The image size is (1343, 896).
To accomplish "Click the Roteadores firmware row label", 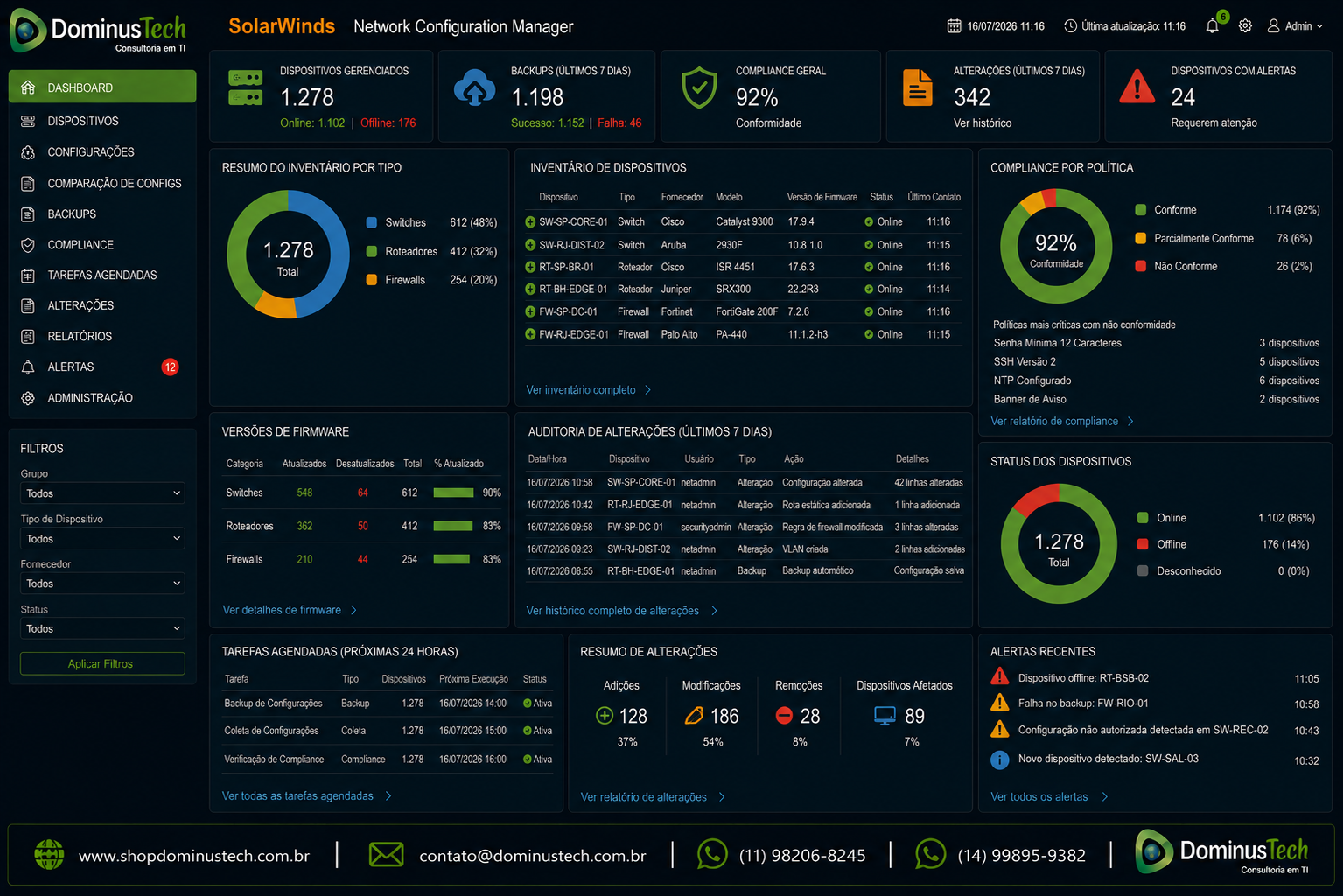I will [249, 526].
